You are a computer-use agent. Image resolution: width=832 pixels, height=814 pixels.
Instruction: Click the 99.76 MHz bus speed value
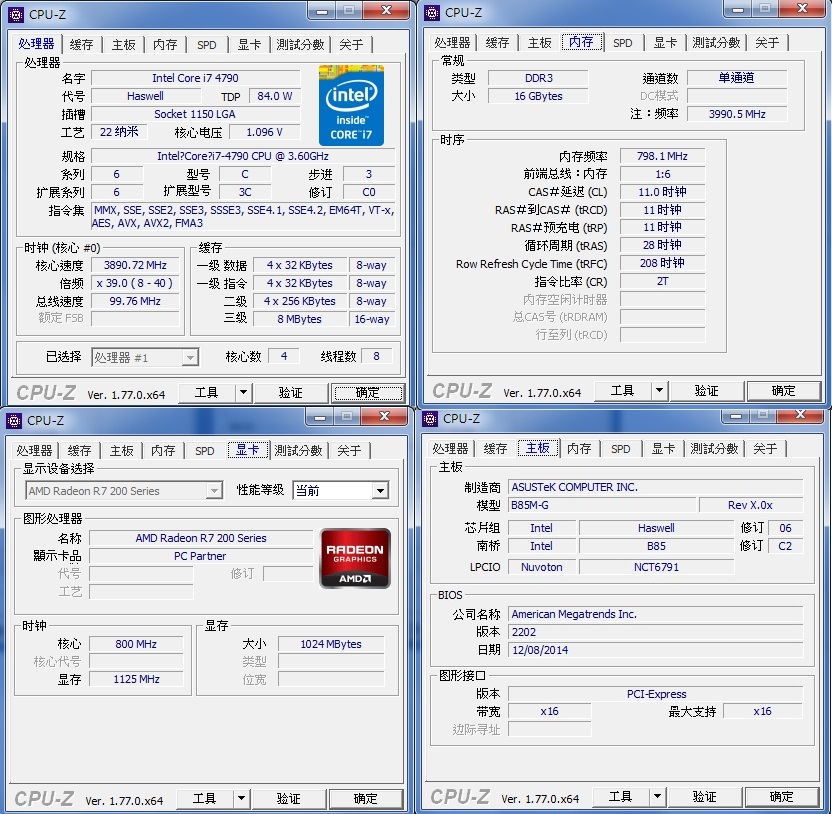[x=135, y=301]
